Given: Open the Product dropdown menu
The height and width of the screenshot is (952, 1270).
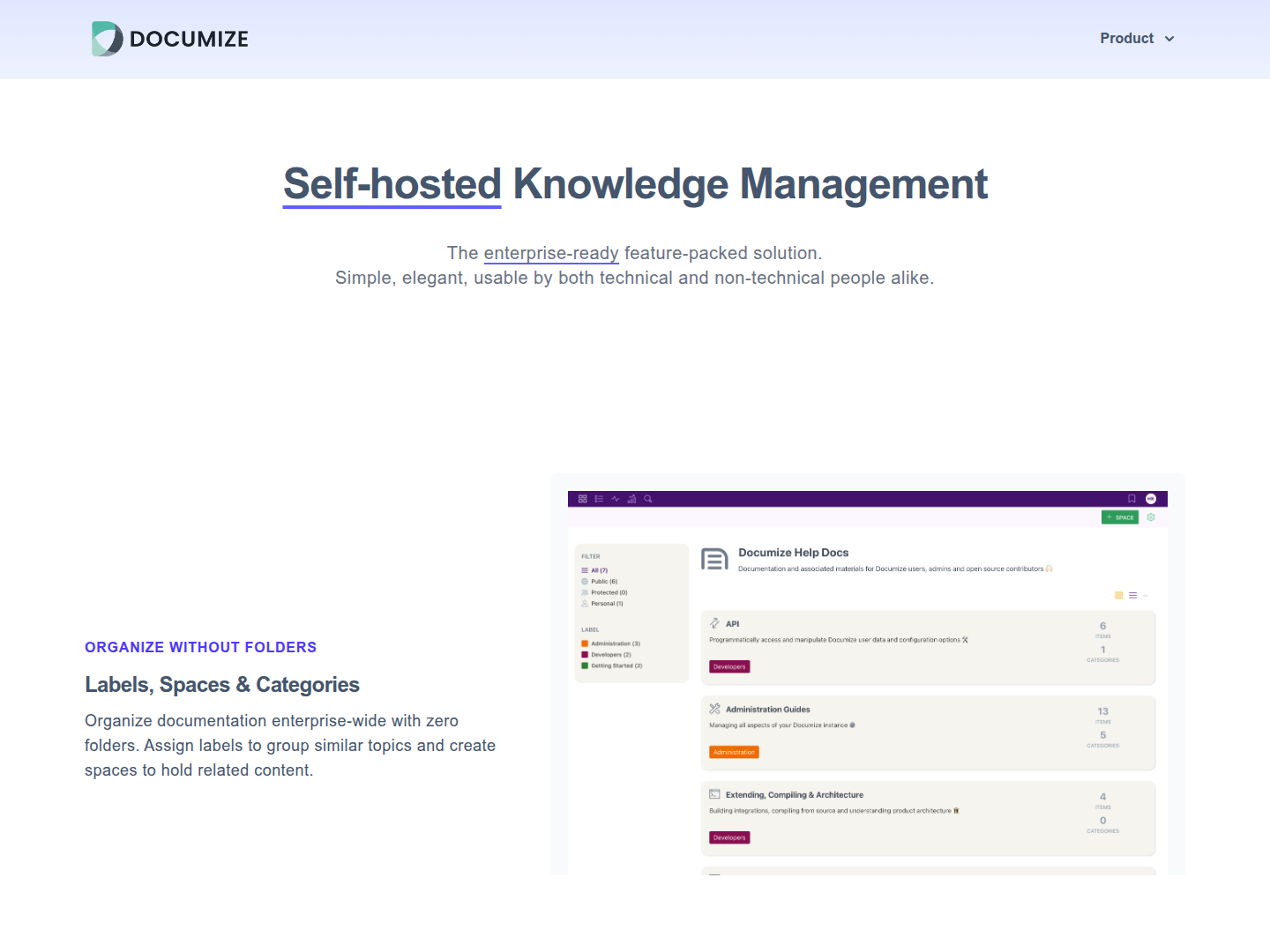Looking at the screenshot, I should point(1137,39).
